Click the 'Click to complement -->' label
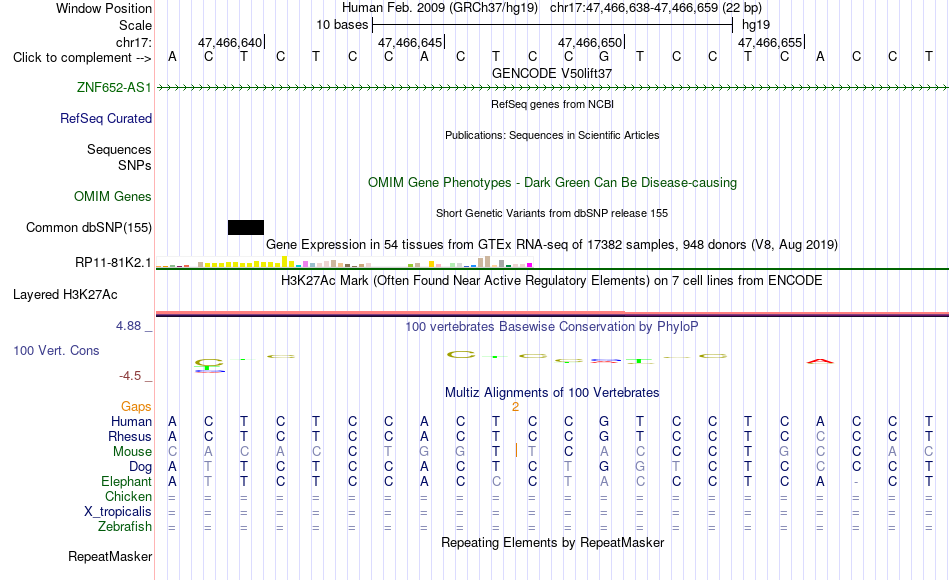This screenshot has height=580, width=950. pos(82,58)
